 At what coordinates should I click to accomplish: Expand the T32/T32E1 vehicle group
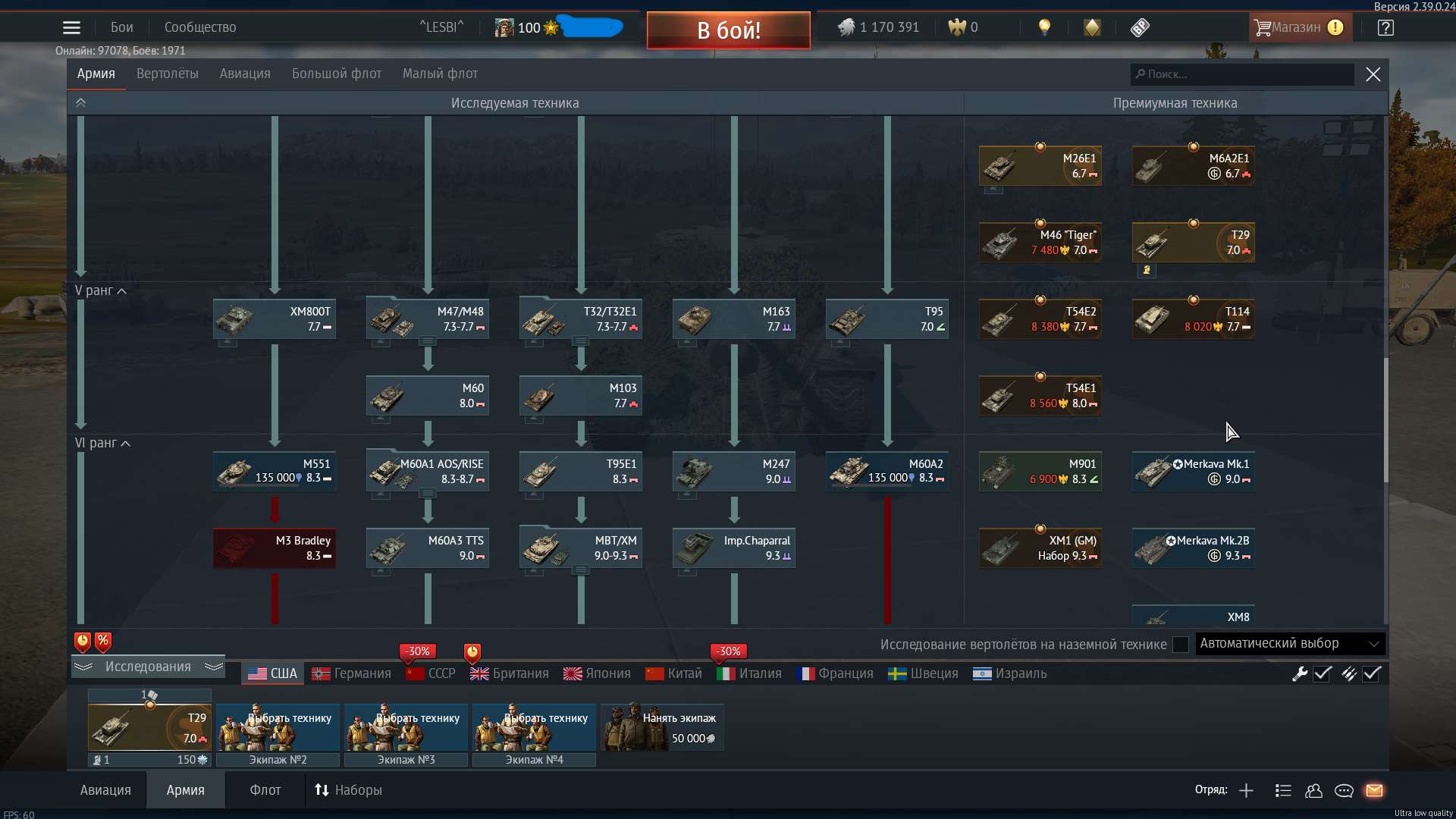(581, 341)
